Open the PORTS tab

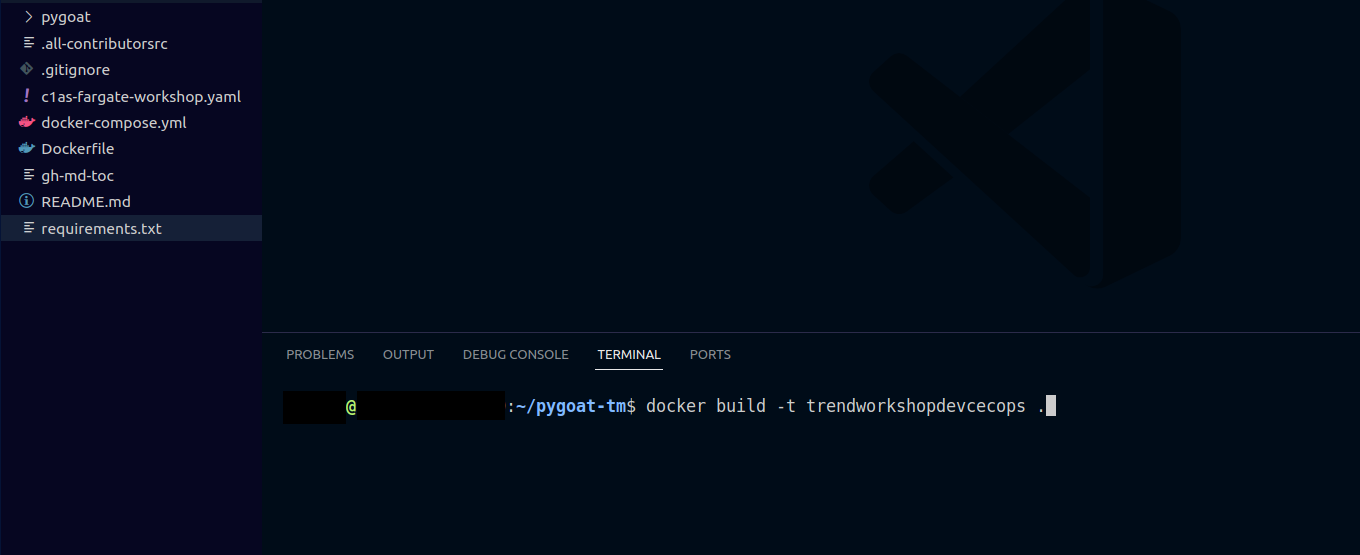point(710,355)
